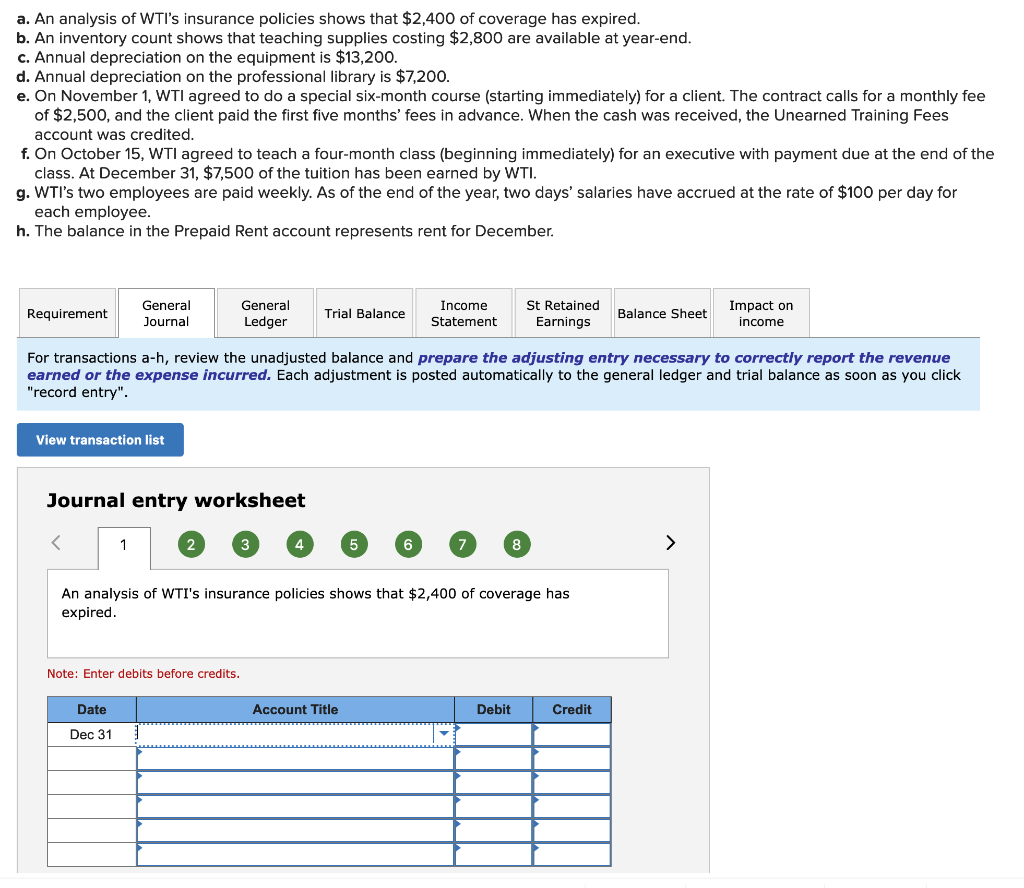Image resolution: width=1024 pixels, height=888 pixels.
Task: View the Income Statement tab
Action: 464,313
